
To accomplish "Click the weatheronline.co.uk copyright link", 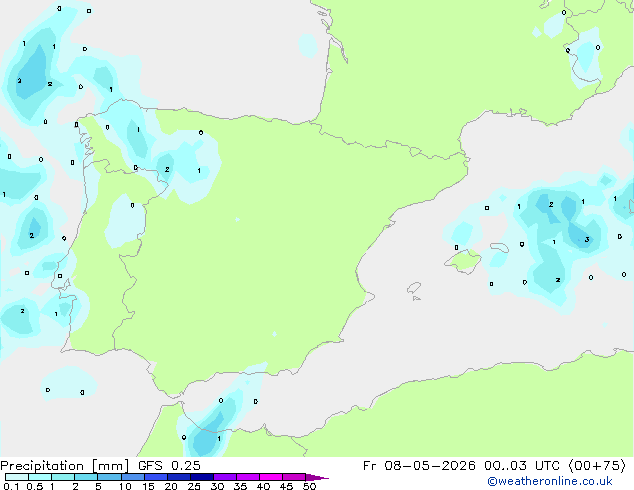I will pos(550,481).
